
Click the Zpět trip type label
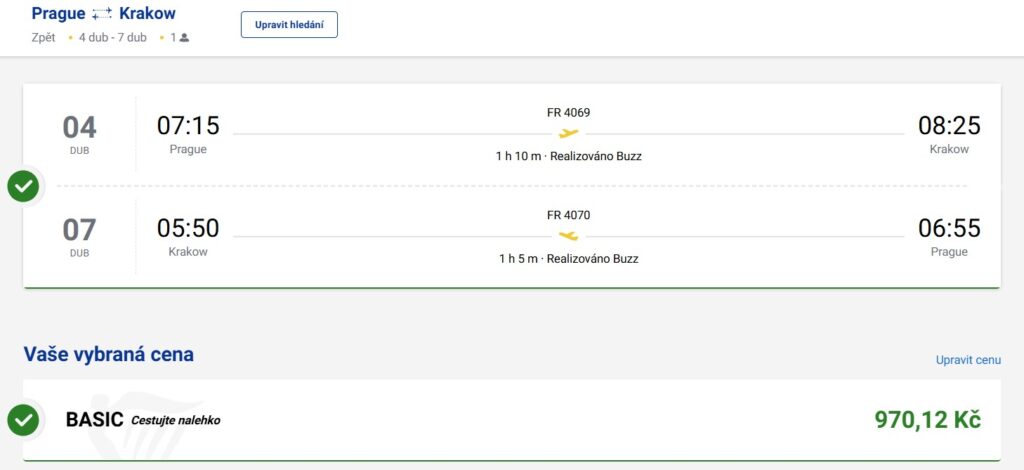(x=44, y=38)
